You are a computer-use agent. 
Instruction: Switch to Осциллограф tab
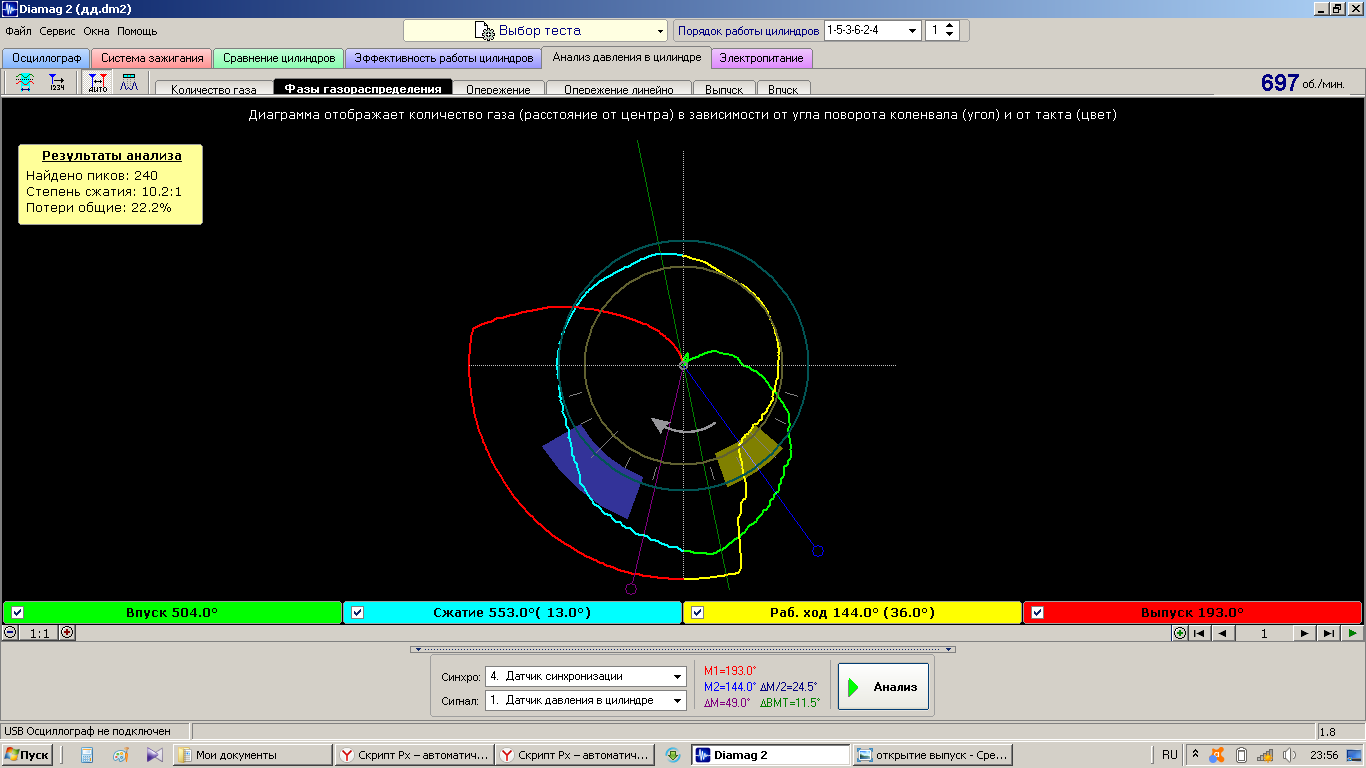pyautogui.click(x=46, y=58)
